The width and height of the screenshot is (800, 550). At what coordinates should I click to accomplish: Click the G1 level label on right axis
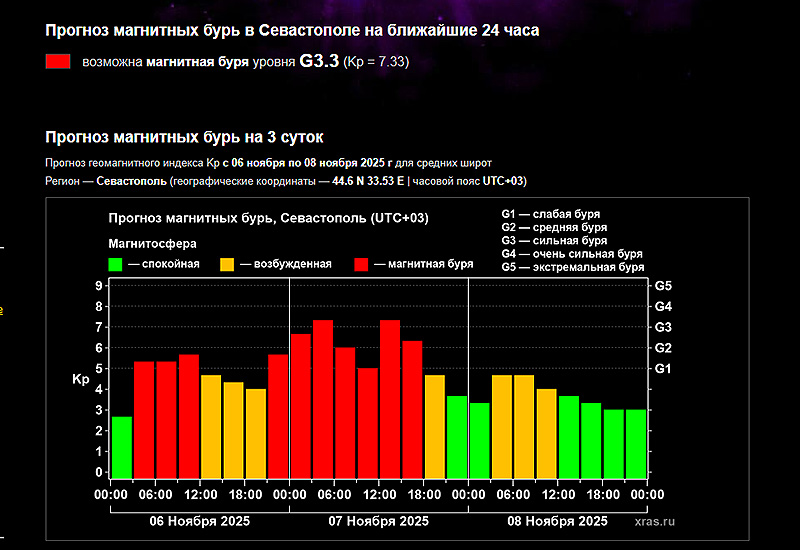(x=663, y=368)
